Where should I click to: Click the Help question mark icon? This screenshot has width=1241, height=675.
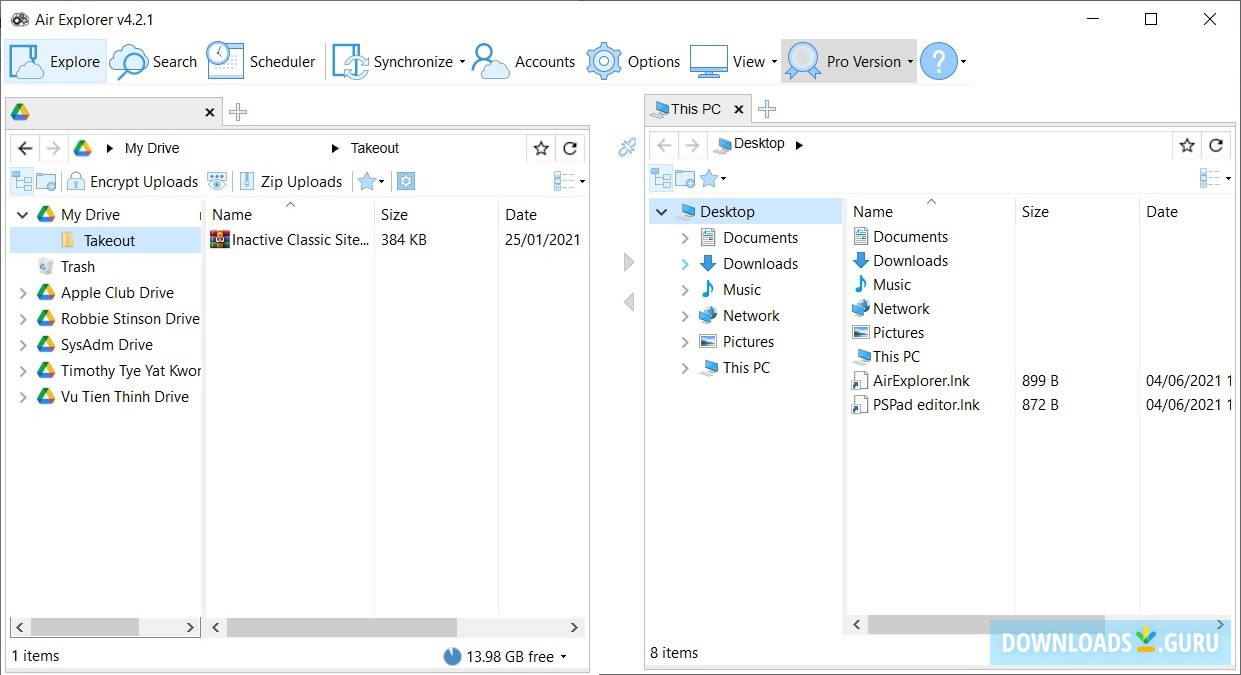click(x=938, y=61)
